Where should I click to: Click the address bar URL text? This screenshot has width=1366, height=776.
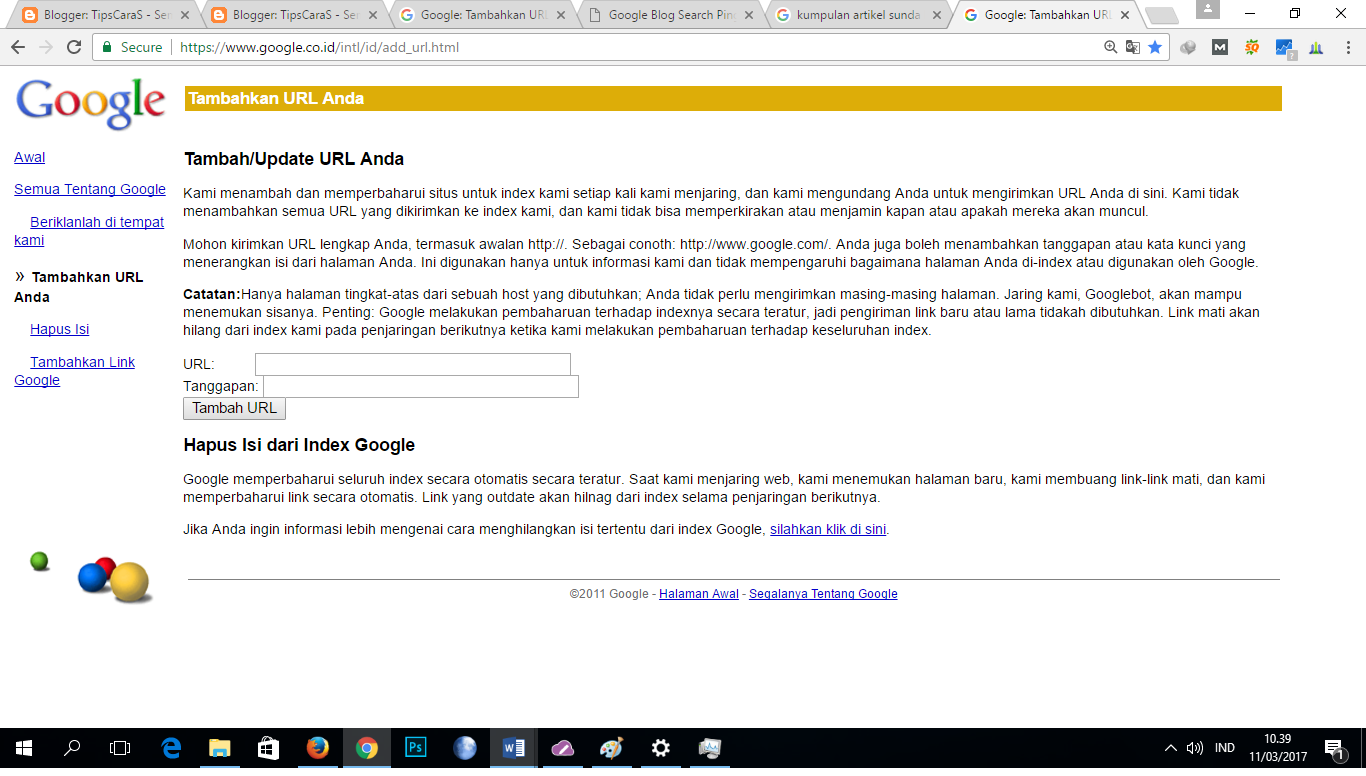pos(320,47)
